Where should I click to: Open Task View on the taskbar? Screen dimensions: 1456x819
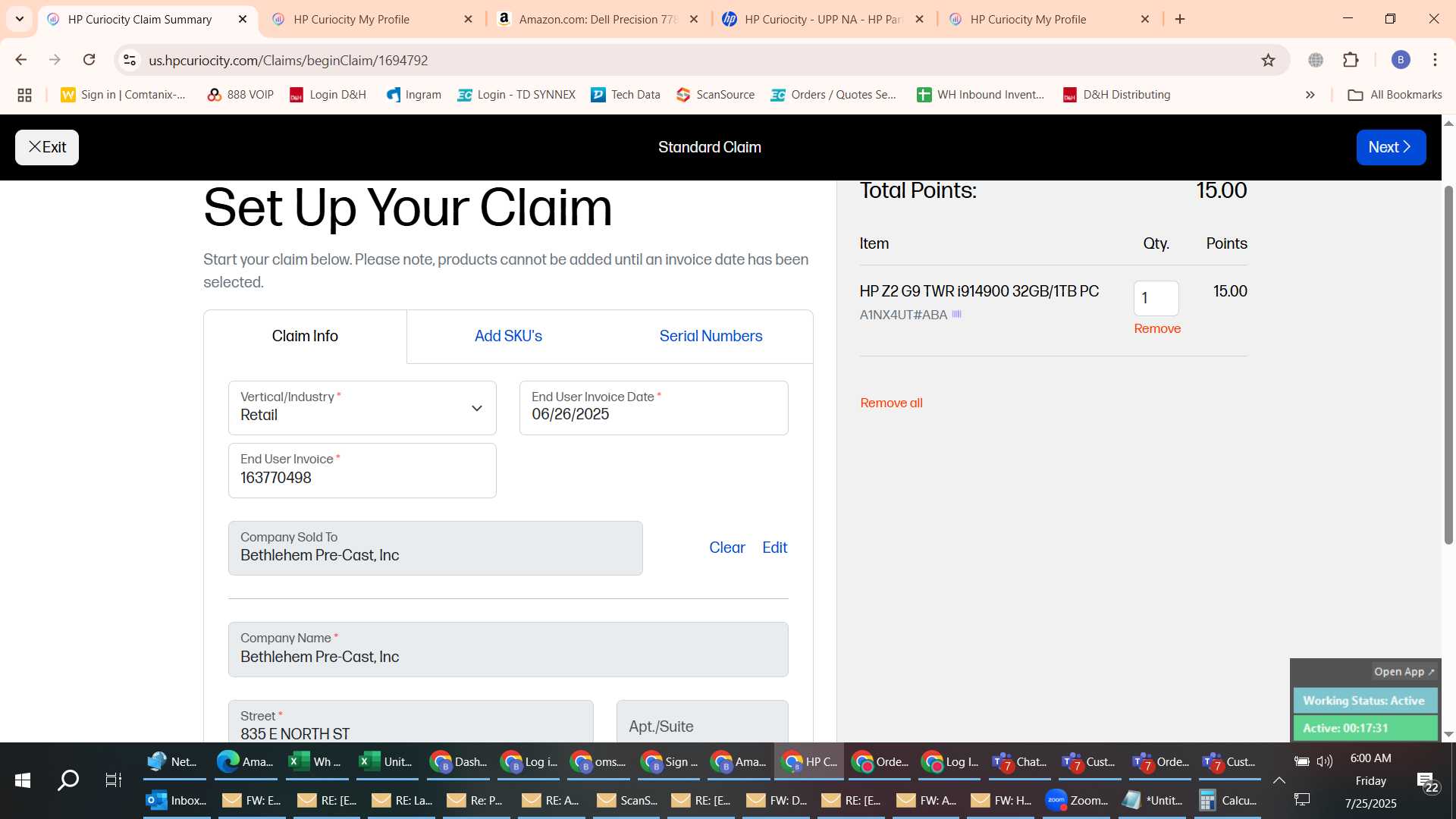click(113, 780)
